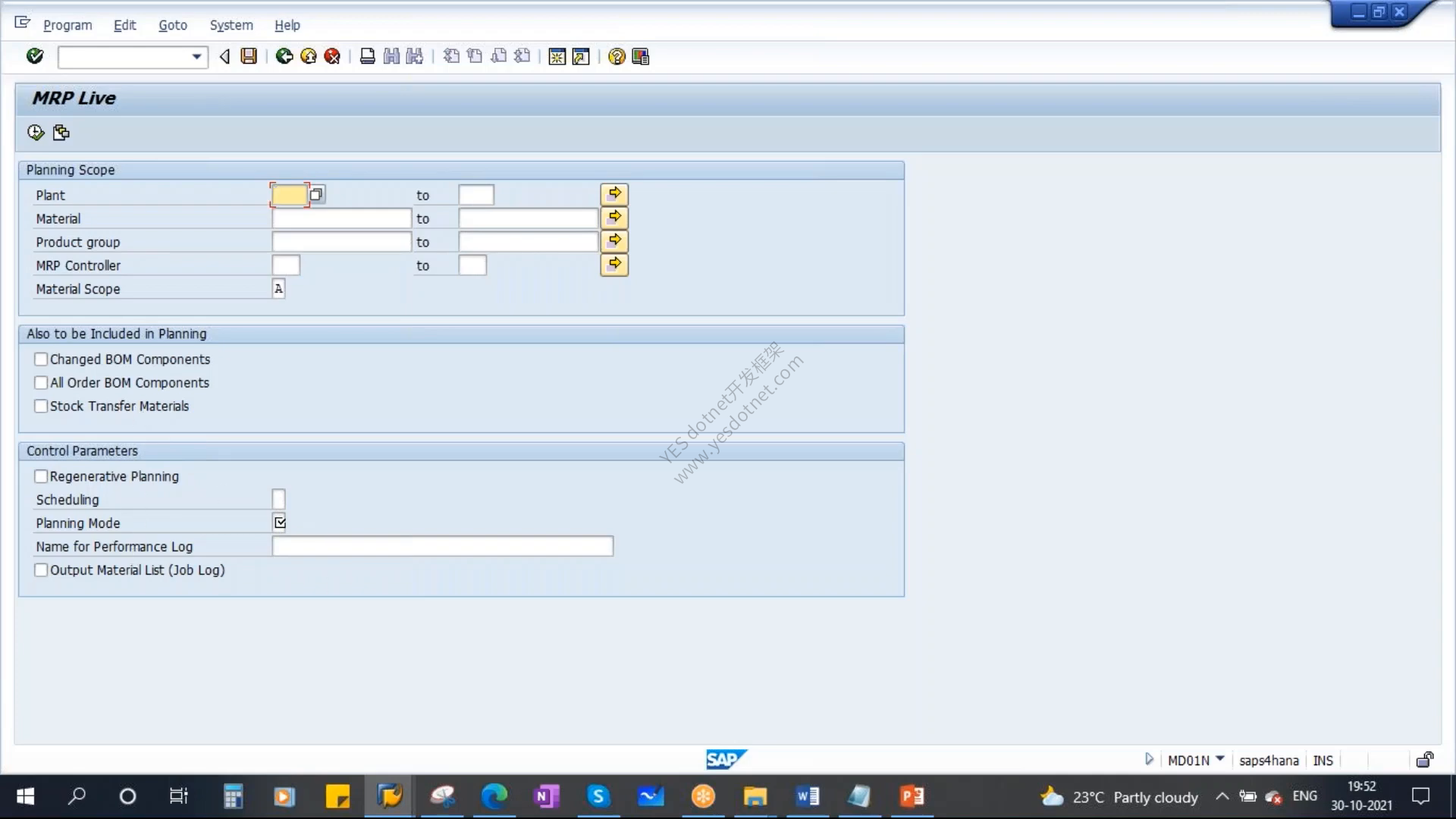Screen dimensions: 1456x819
Task: Click the Material to input field
Action: pos(529,218)
